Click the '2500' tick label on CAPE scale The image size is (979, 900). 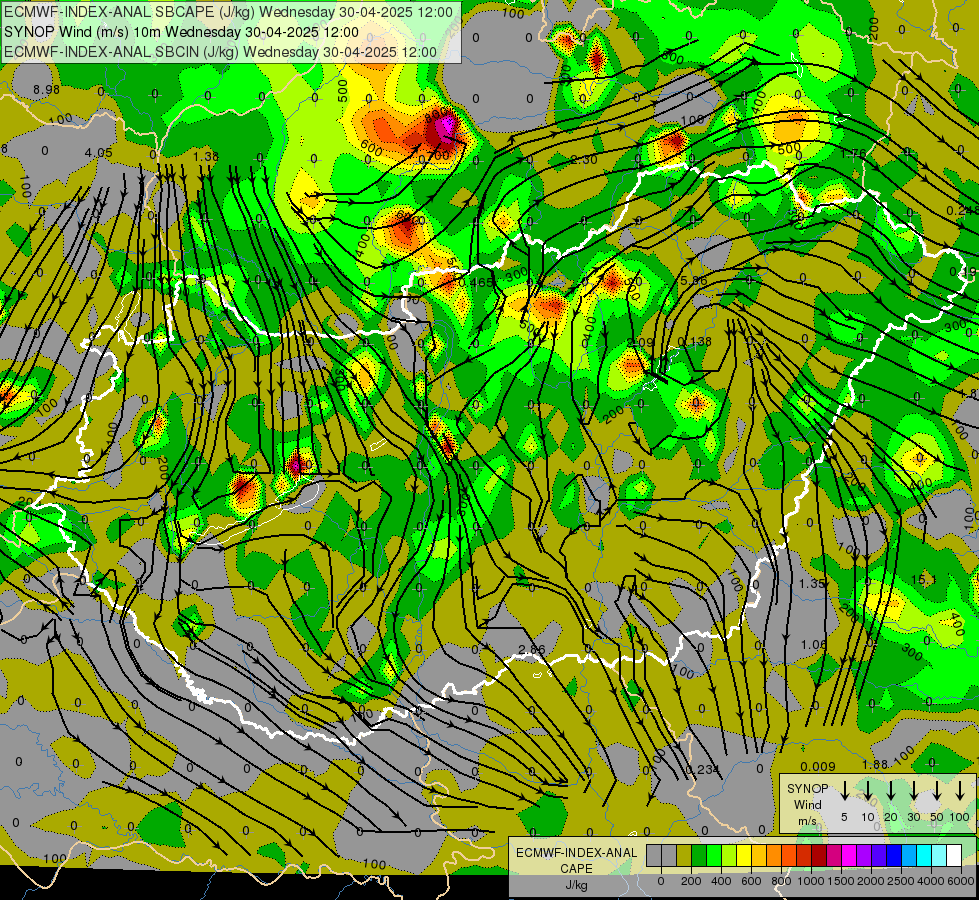(x=900, y=881)
